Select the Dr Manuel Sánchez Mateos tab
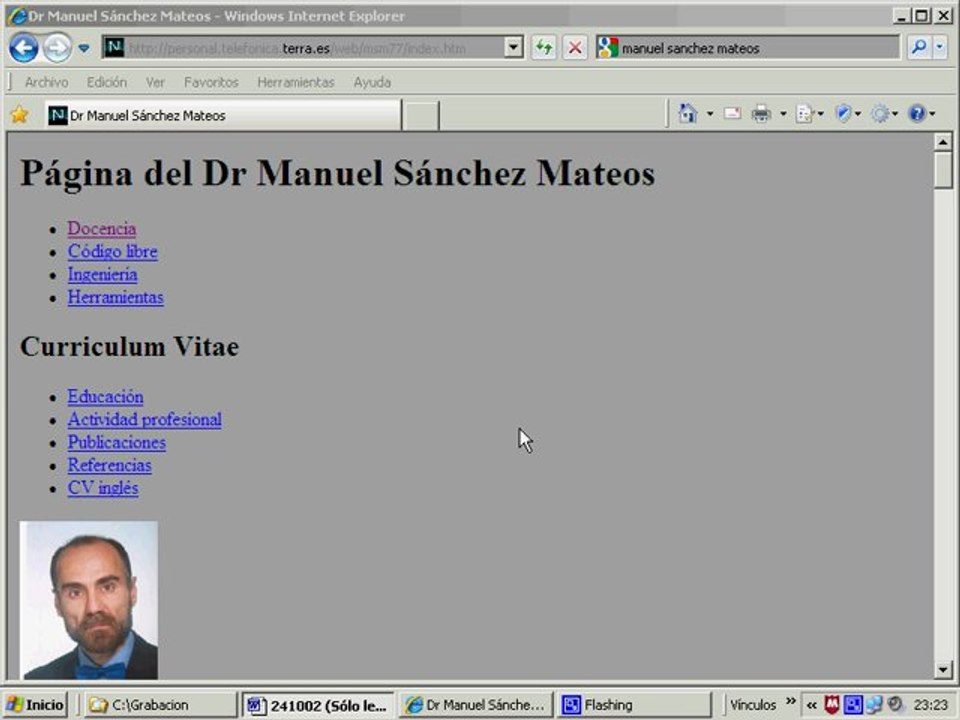This screenshot has height=720, width=960. tap(223, 115)
